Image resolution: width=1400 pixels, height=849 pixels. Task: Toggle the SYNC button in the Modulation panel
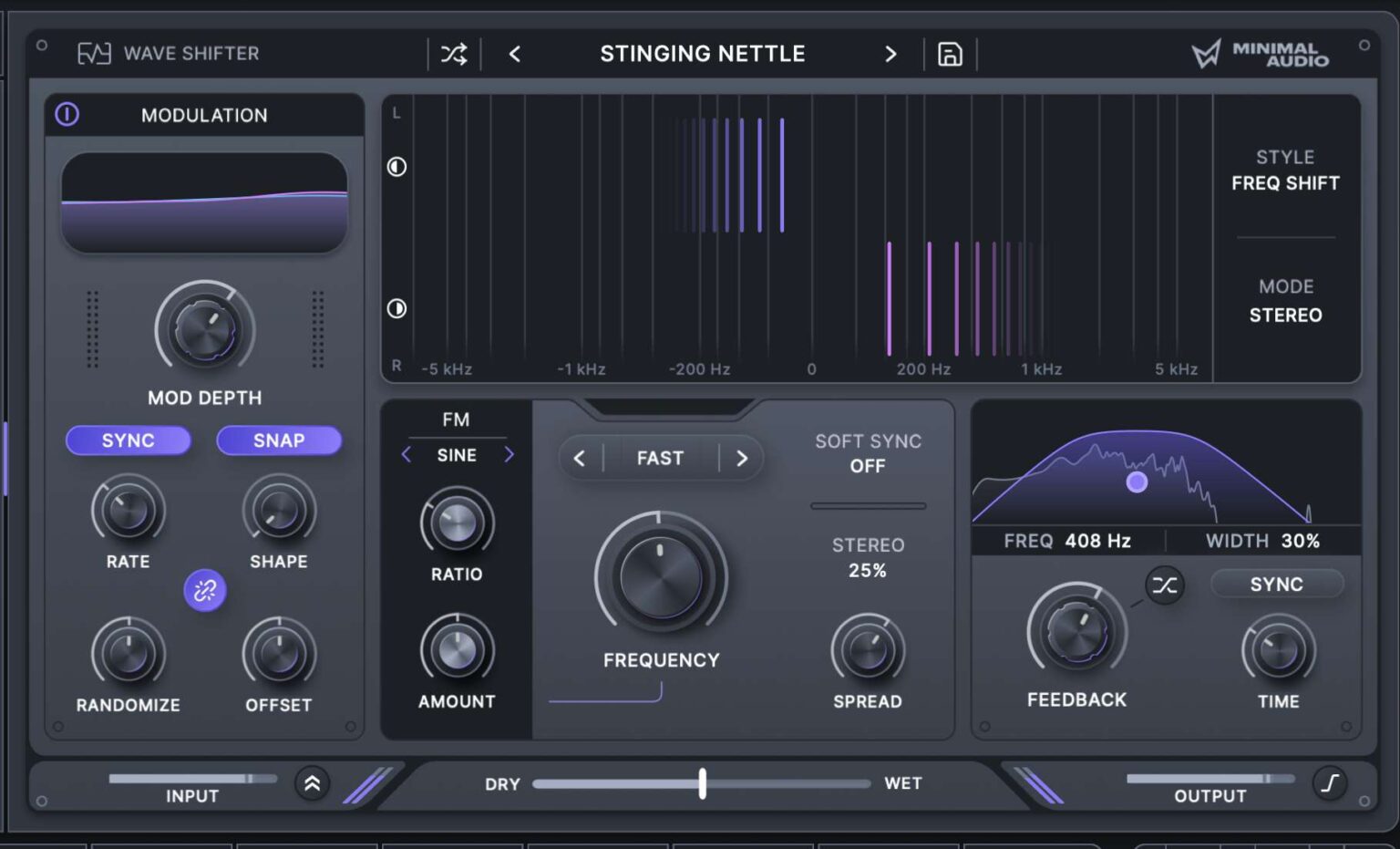(x=129, y=440)
